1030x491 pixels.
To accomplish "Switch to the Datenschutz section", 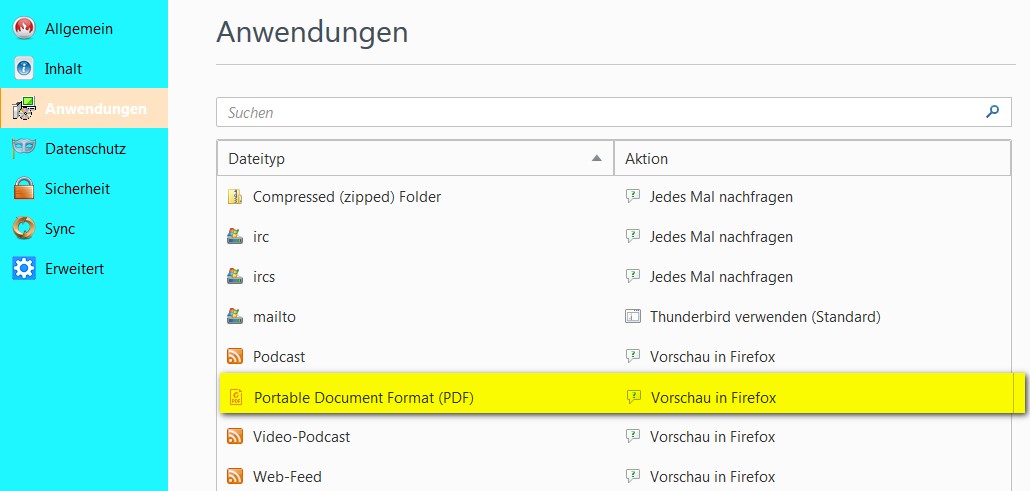I will pyautogui.click(x=85, y=149).
